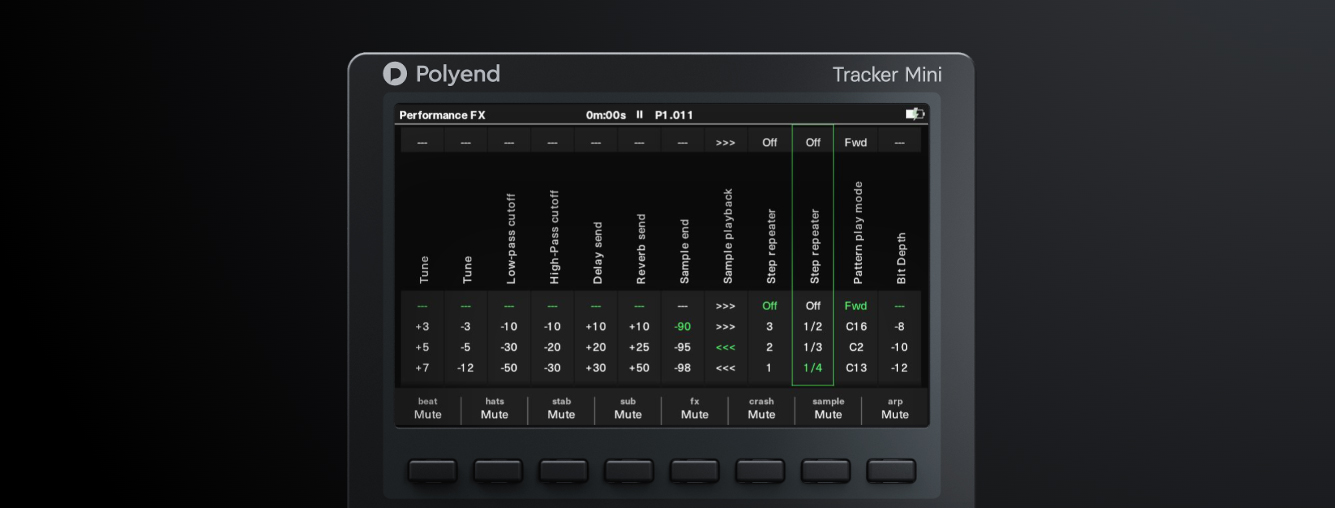Push the hardware button under crash Mute
This screenshot has height=508, width=1335.
[x=761, y=471]
